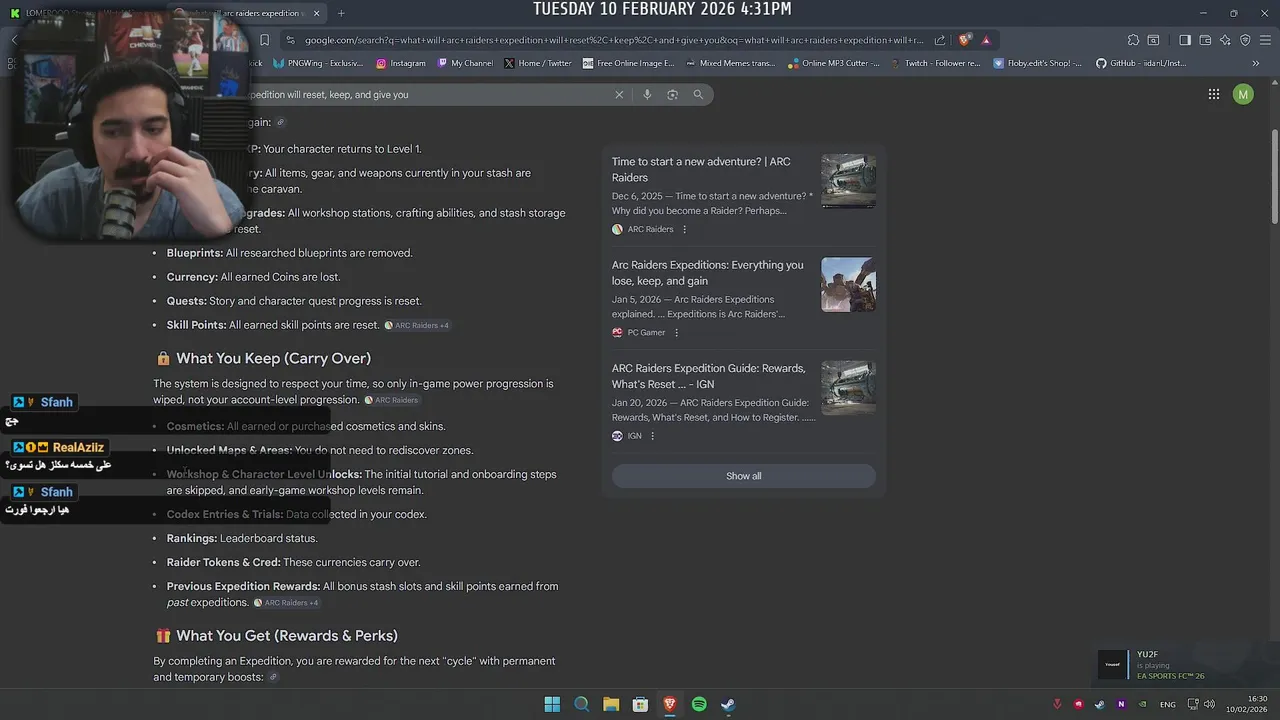Open 'ARC Raiders +4' citation after past expeditions
1280x720 pixels.
(286, 603)
